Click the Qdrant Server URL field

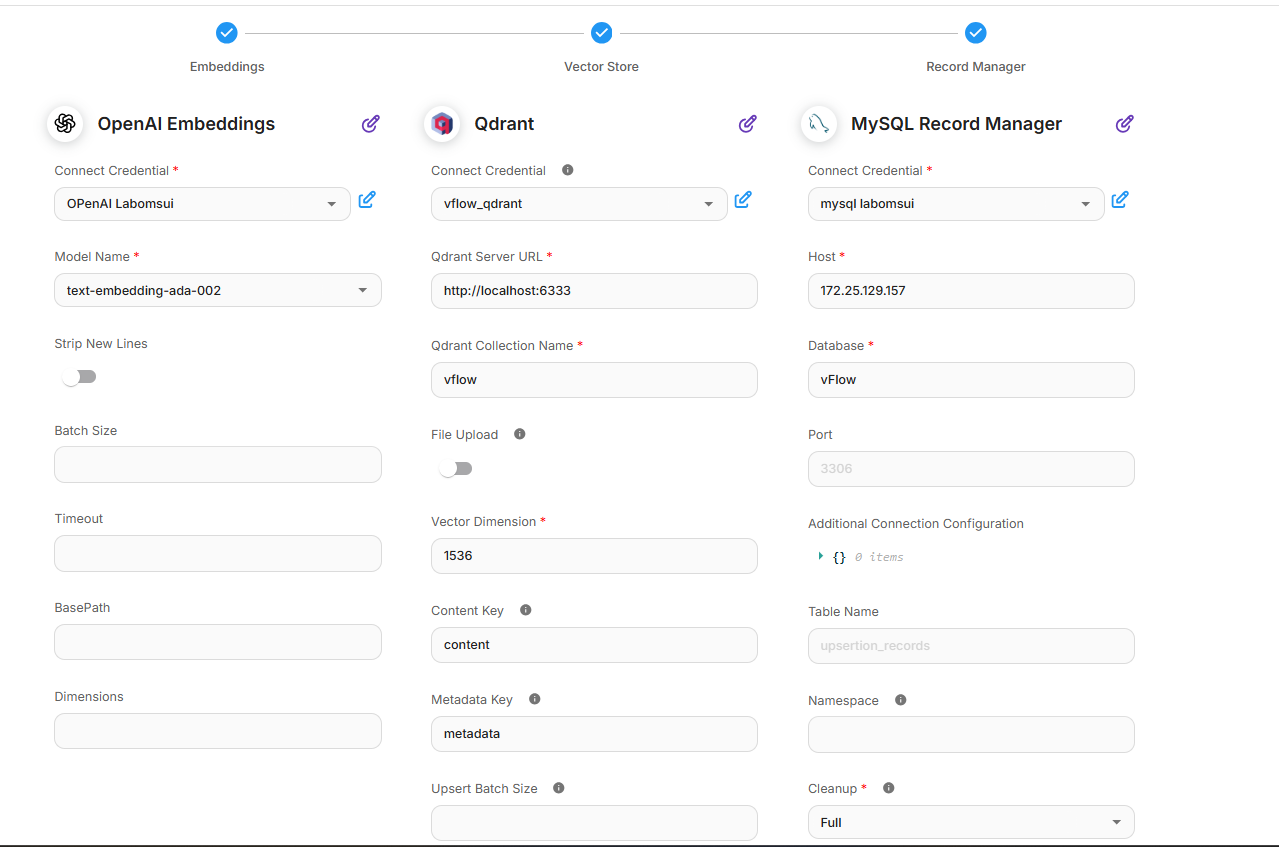pos(594,291)
